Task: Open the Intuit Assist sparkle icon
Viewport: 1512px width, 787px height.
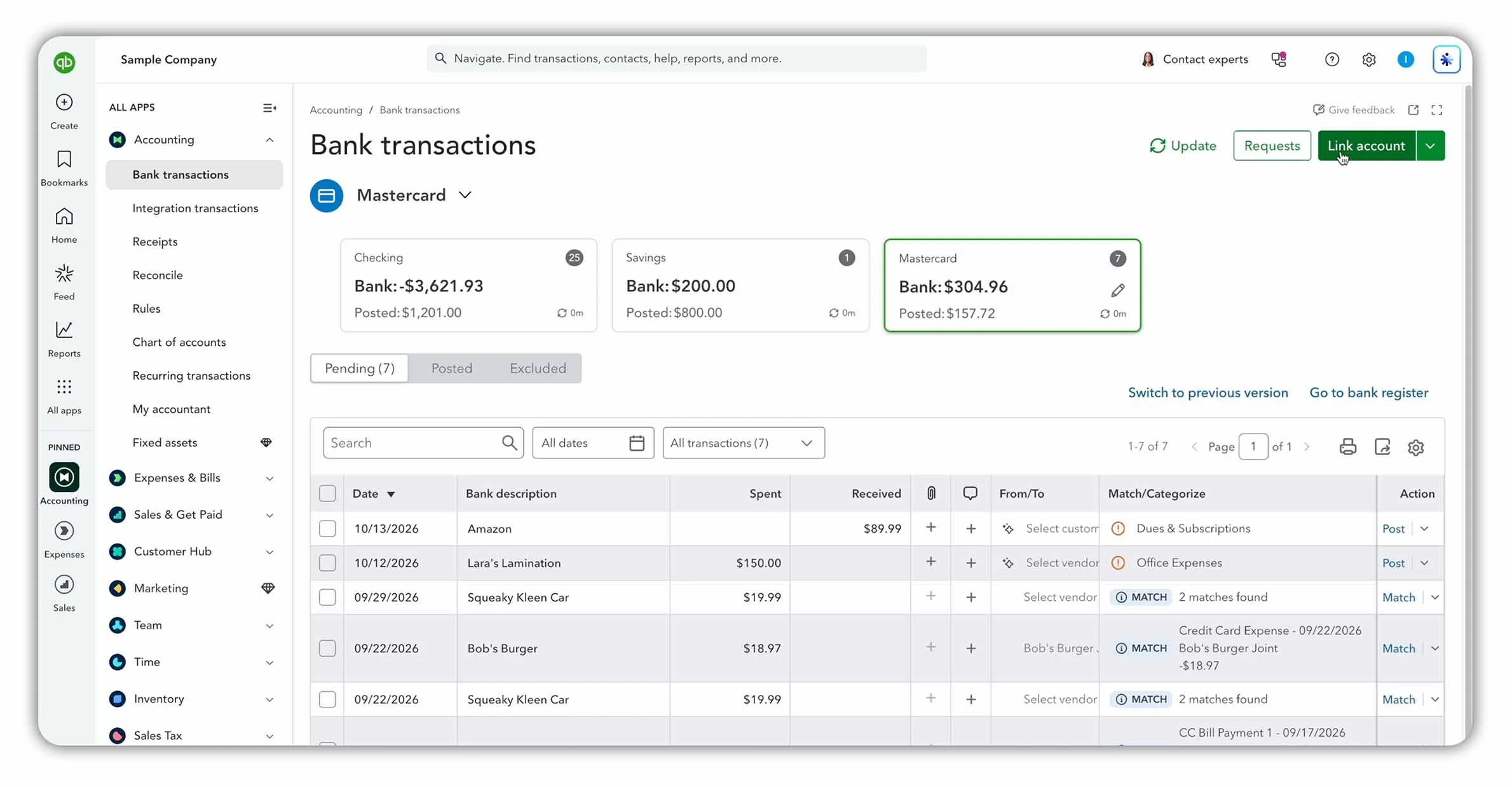Action: pyautogui.click(x=1447, y=60)
